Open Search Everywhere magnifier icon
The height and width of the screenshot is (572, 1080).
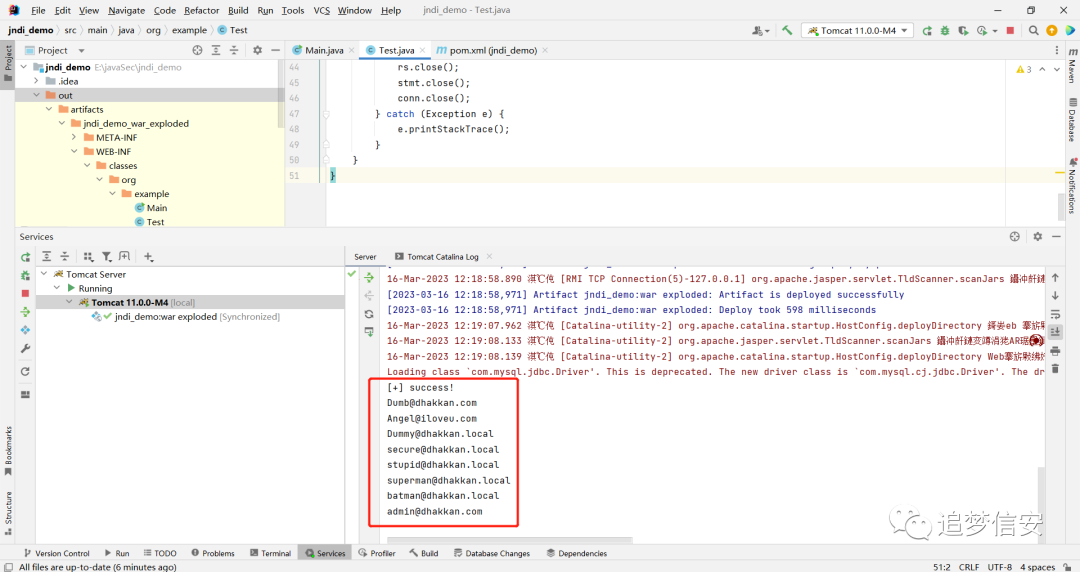point(1033,30)
